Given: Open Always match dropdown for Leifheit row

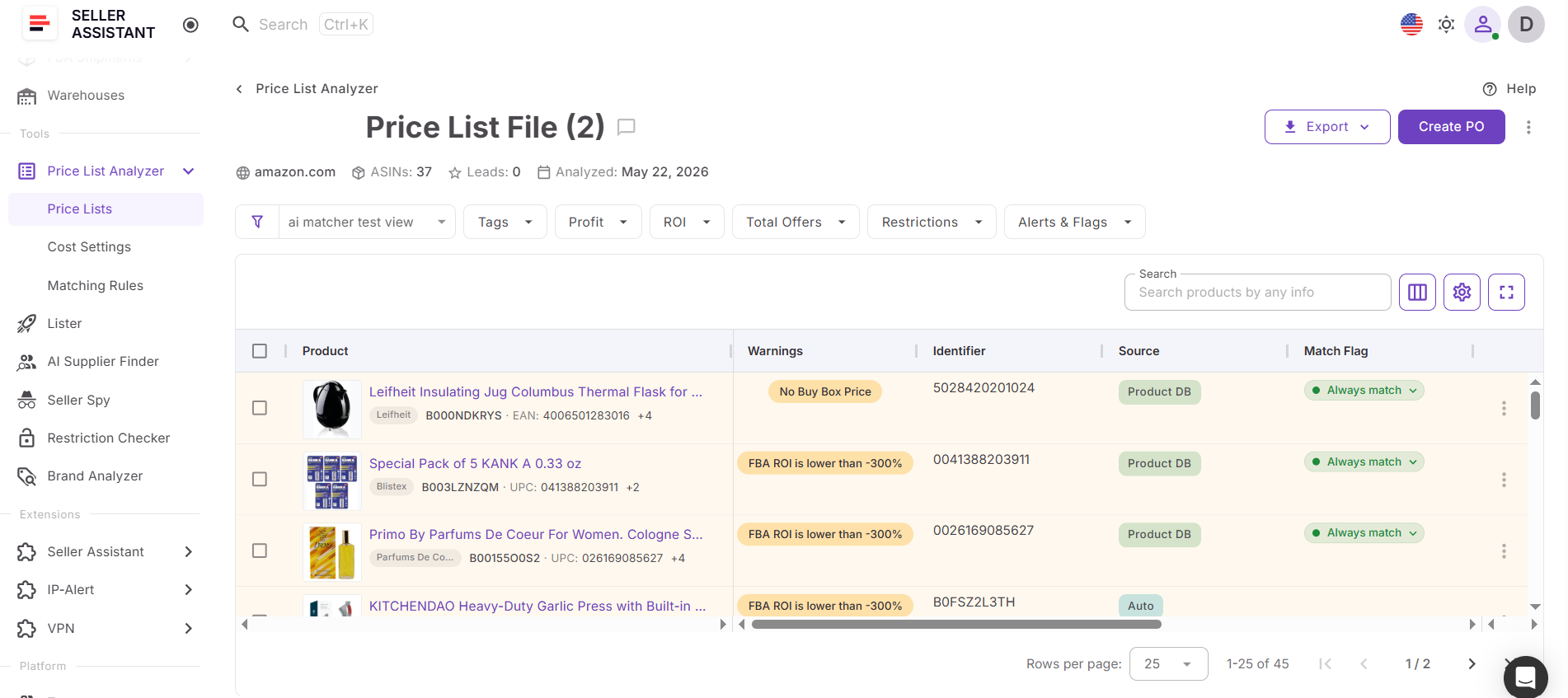Looking at the screenshot, I should coord(1364,391).
